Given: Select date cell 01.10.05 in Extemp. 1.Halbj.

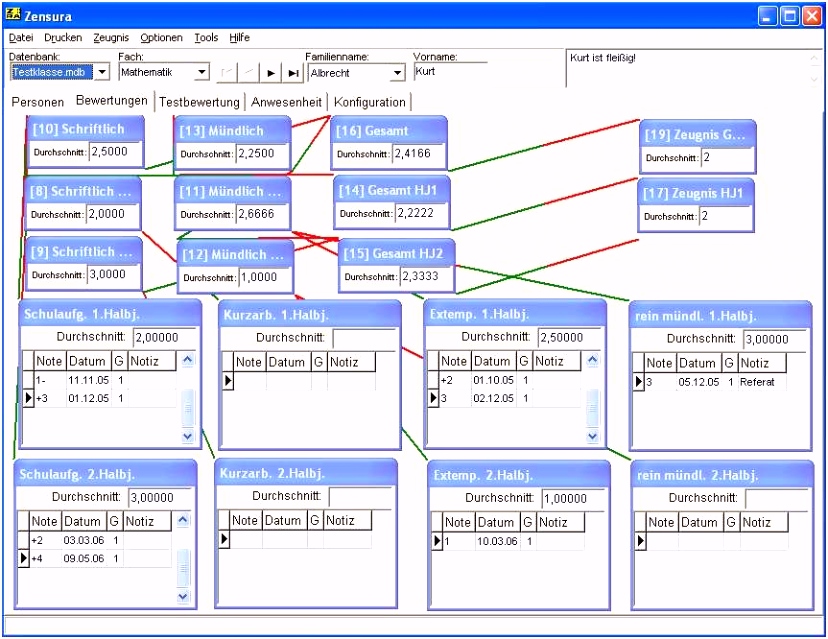Looking at the screenshot, I should (493, 380).
